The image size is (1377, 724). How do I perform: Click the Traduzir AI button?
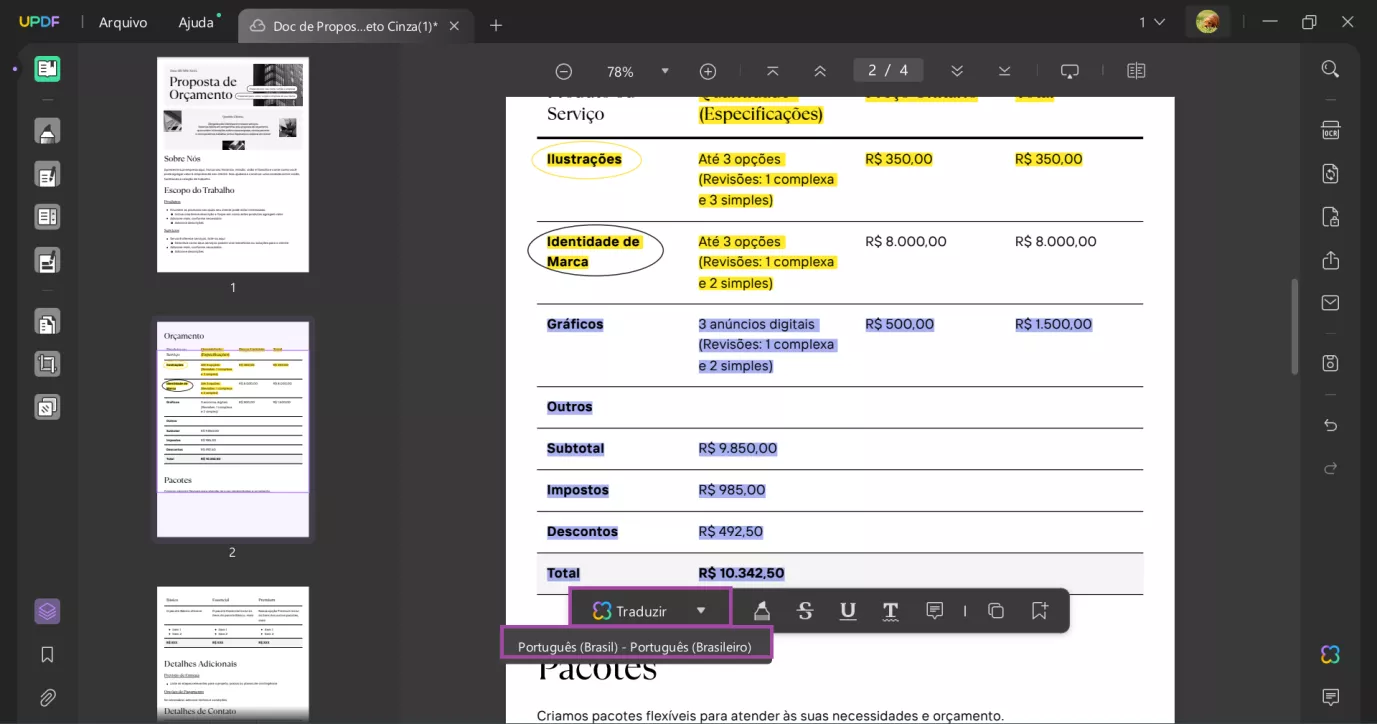pyautogui.click(x=630, y=611)
